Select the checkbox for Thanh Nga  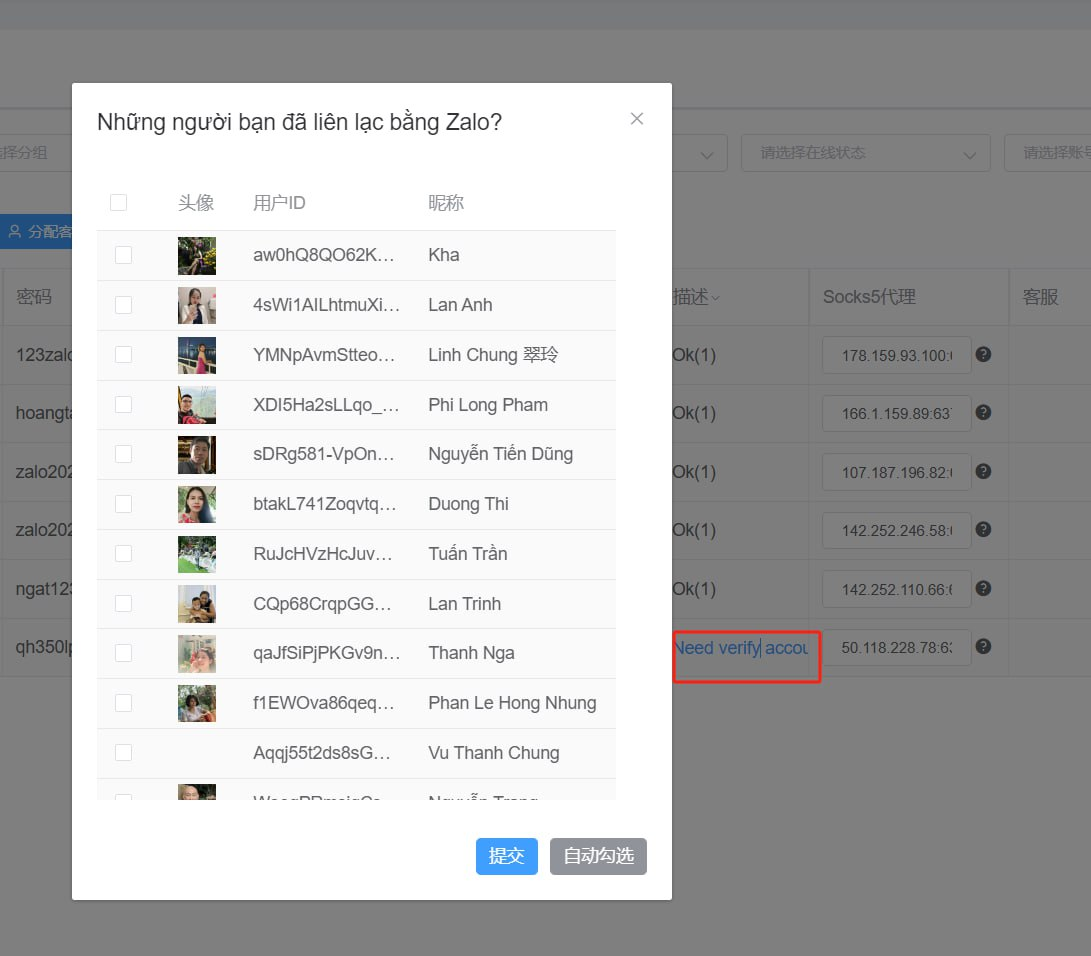(x=123, y=653)
